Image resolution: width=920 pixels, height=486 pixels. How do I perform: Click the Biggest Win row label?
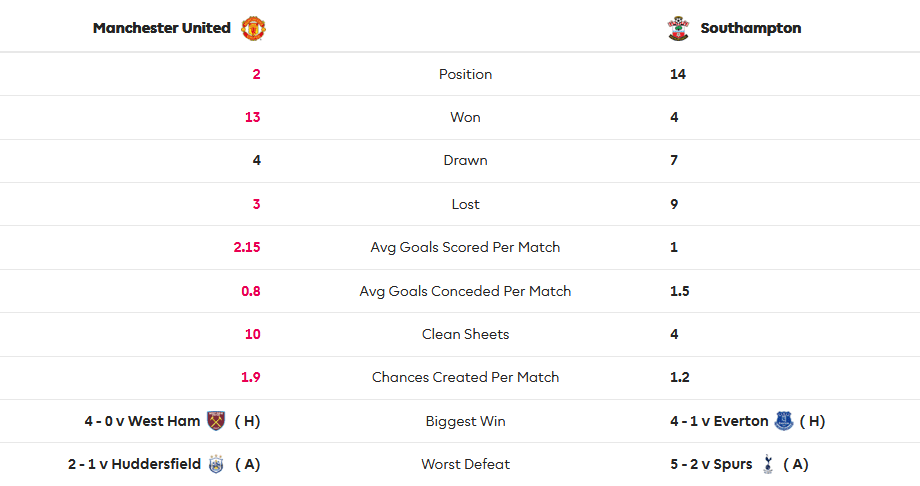click(x=465, y=421)
